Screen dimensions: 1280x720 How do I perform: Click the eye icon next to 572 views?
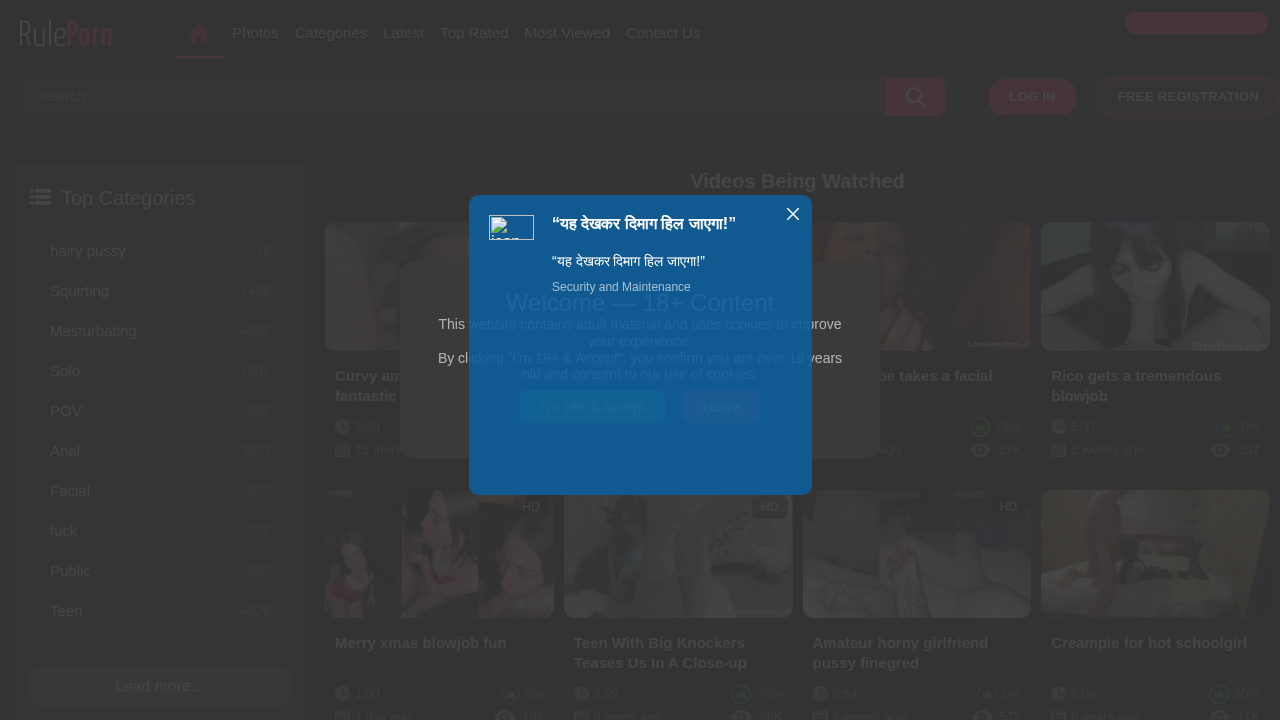pos(981,716)
